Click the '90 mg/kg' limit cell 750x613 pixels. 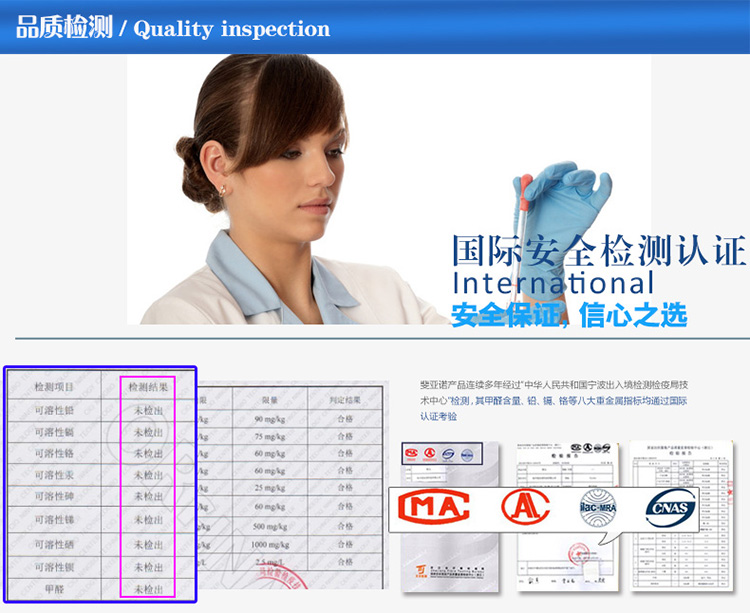(x=270, y=419)
